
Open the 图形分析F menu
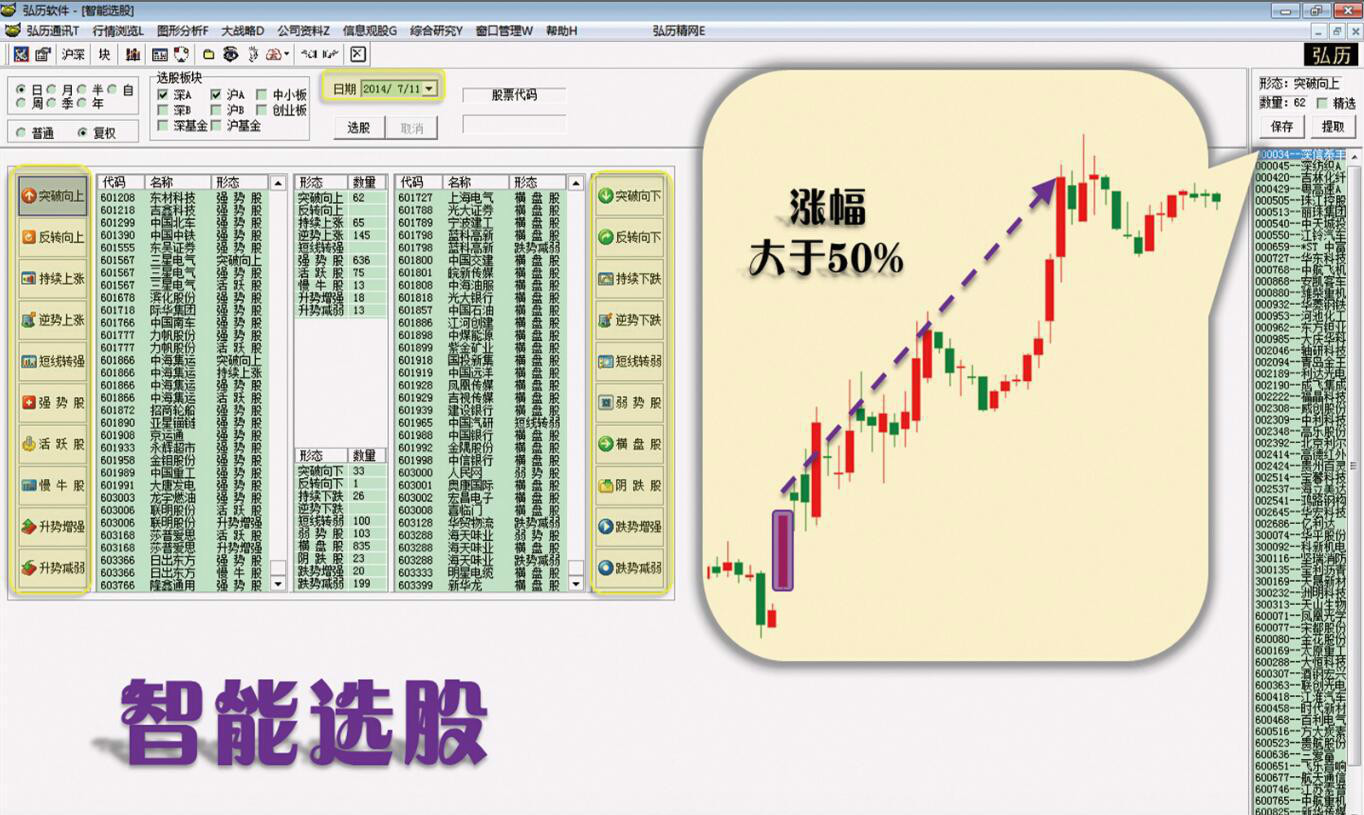tap(182, 31)
